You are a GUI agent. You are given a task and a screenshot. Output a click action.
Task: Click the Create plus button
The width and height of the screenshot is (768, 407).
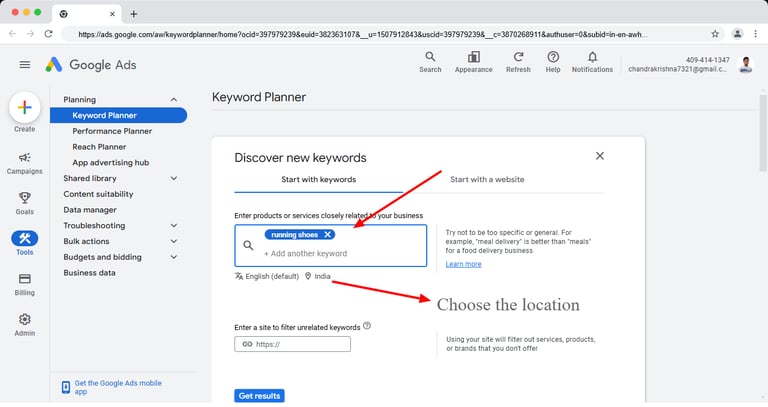pyautogui.click(x=24, y=107)
